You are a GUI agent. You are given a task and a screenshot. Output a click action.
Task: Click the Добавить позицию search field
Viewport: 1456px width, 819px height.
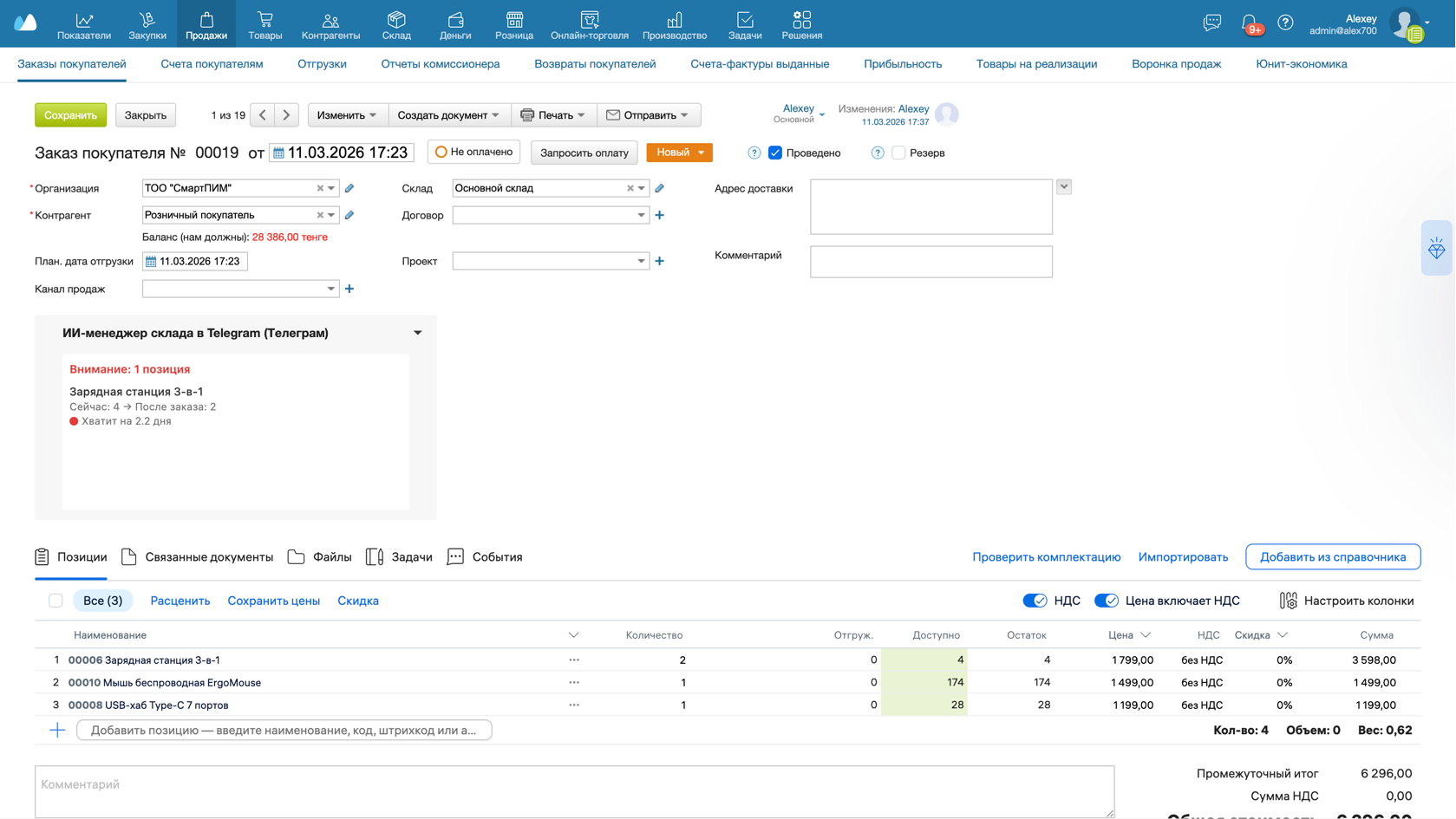tap(284, 731)
